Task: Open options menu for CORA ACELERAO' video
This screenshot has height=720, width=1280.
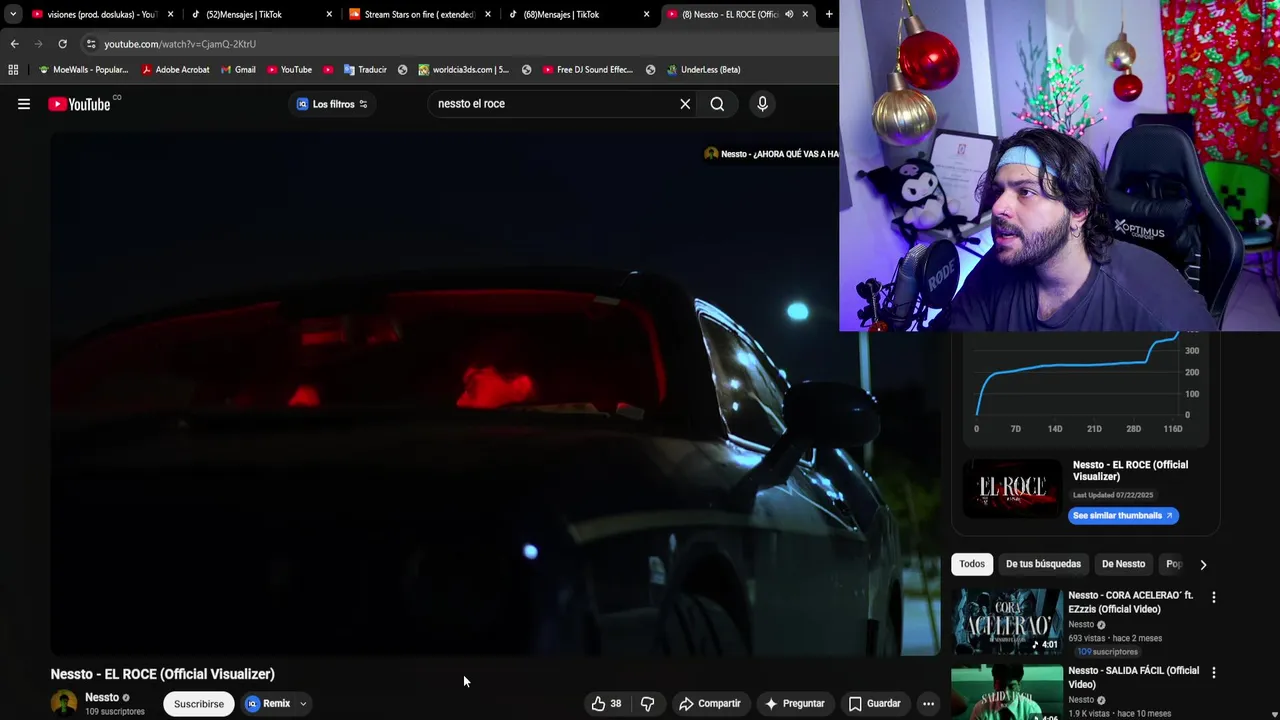Action: 1214,597
